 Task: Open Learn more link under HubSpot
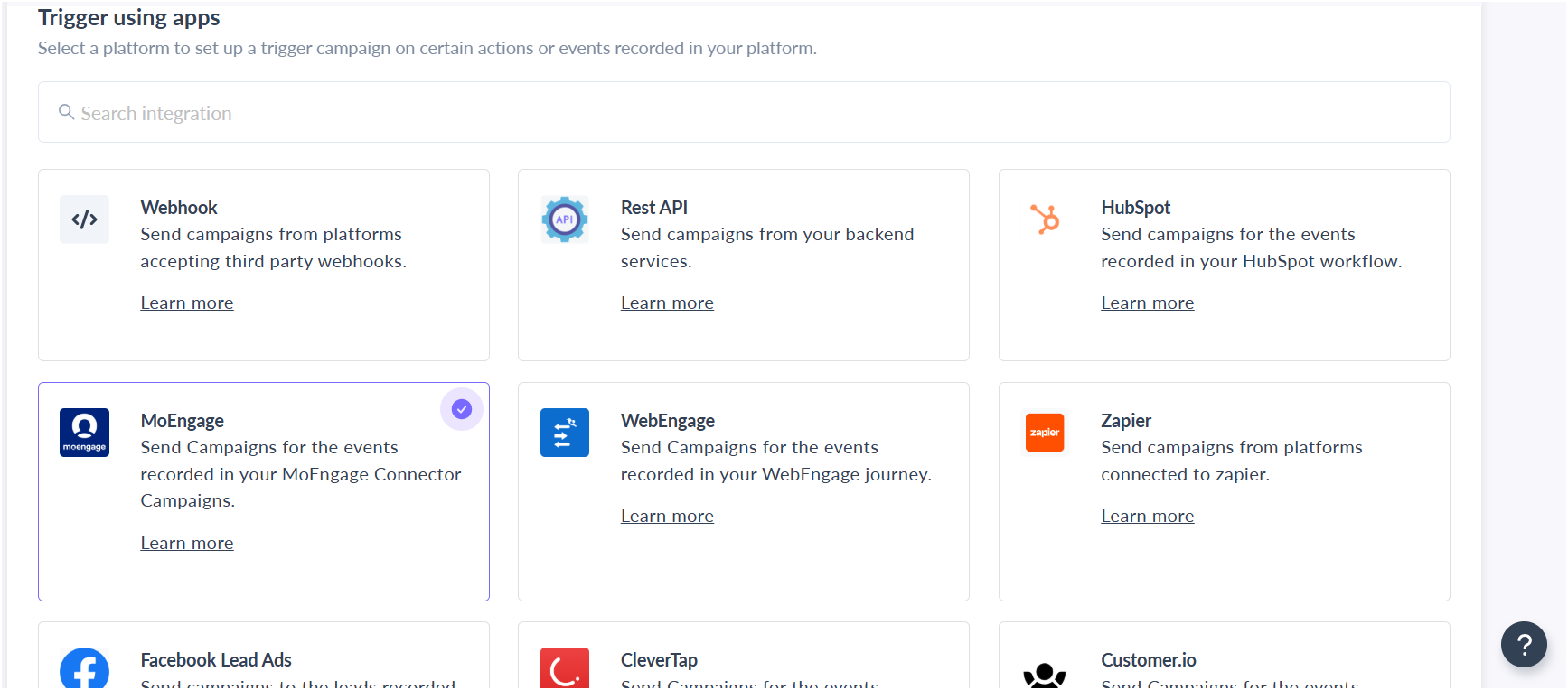pyautogui.click(x=1148, y=303)
